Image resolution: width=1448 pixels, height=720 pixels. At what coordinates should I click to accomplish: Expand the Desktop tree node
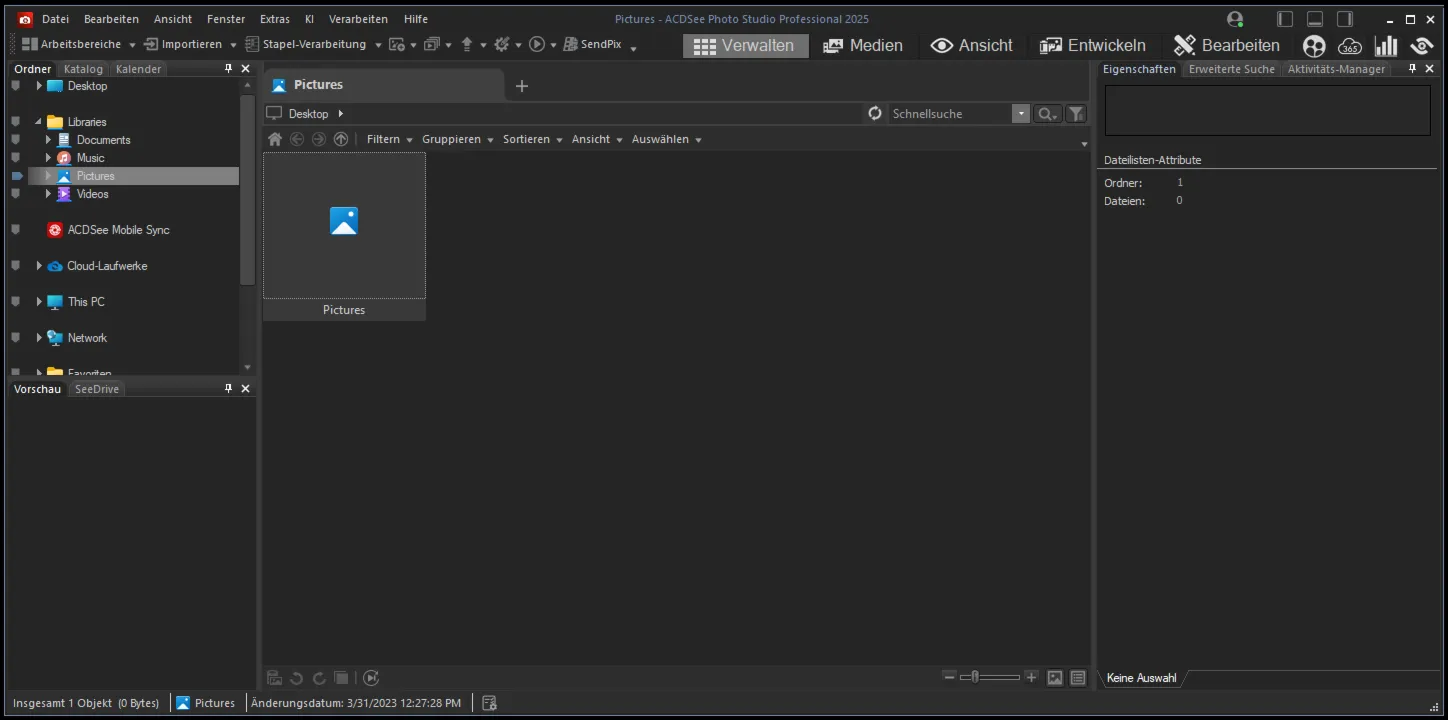[x=39, y=86]
